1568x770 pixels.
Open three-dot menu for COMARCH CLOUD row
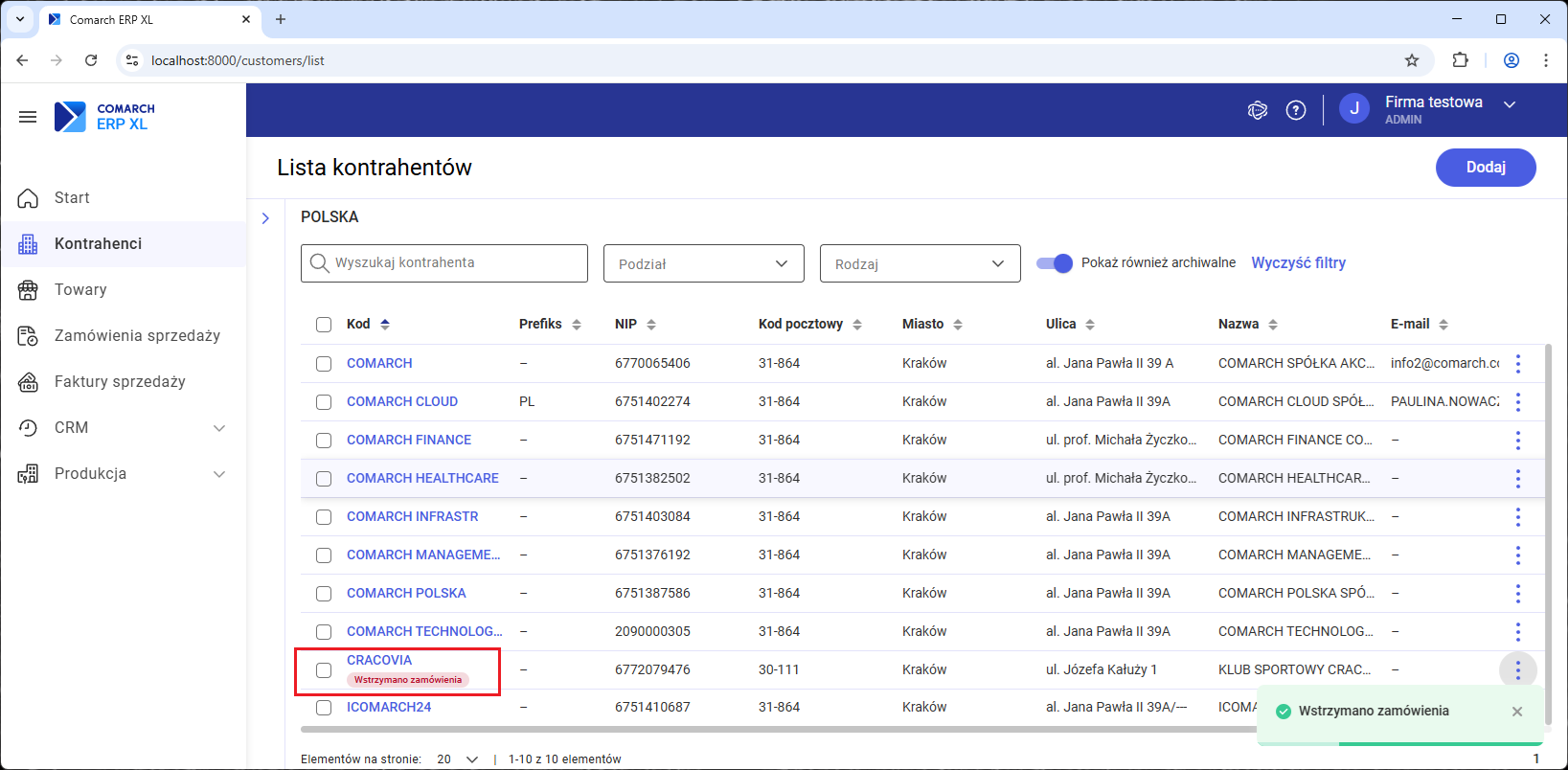(1517, 402)
